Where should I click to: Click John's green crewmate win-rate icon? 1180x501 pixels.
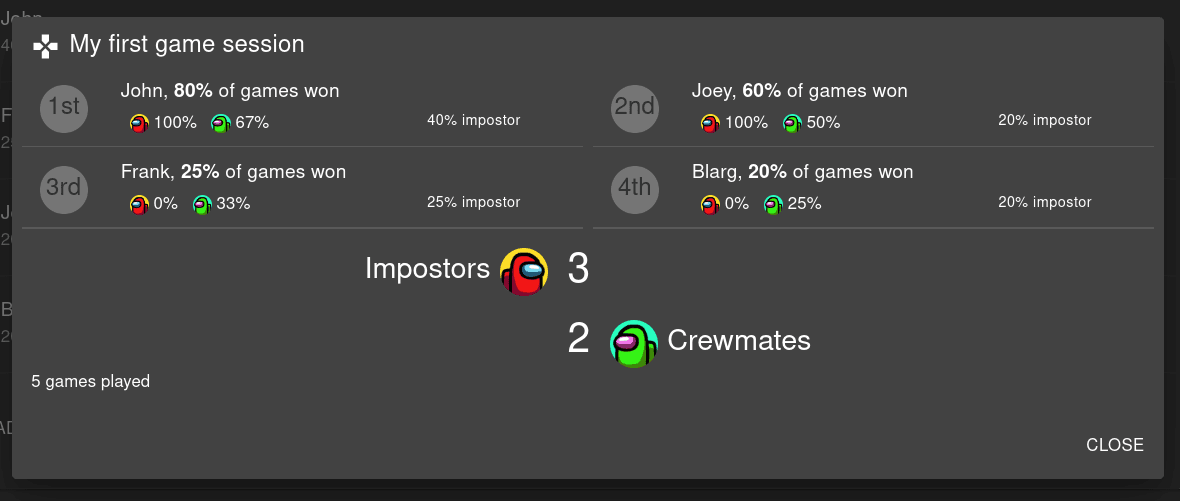coord(220,123)
